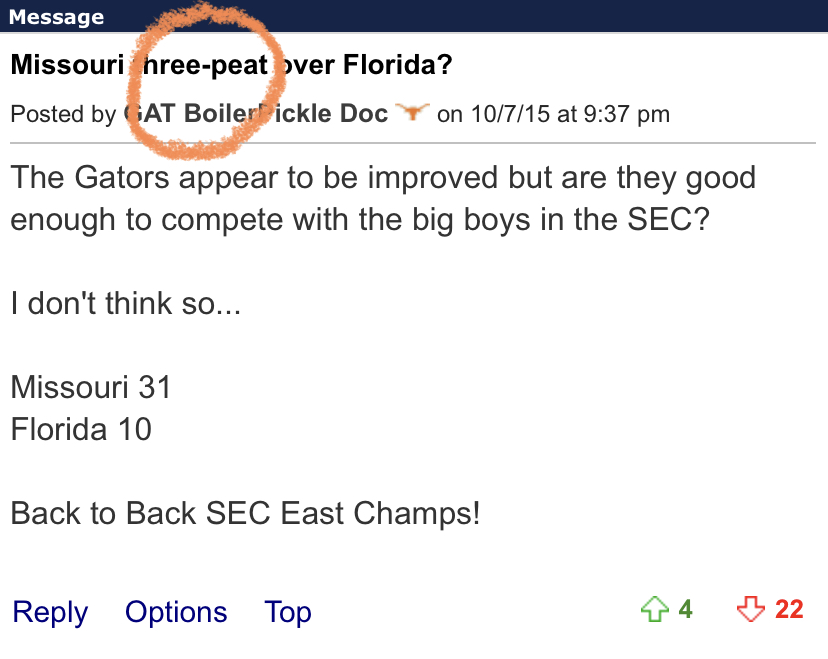Click the Back to Back SEC East Champs line
The height and width of the screenshot is (659, 828).
pyautogui.click(x=245, y=513)
